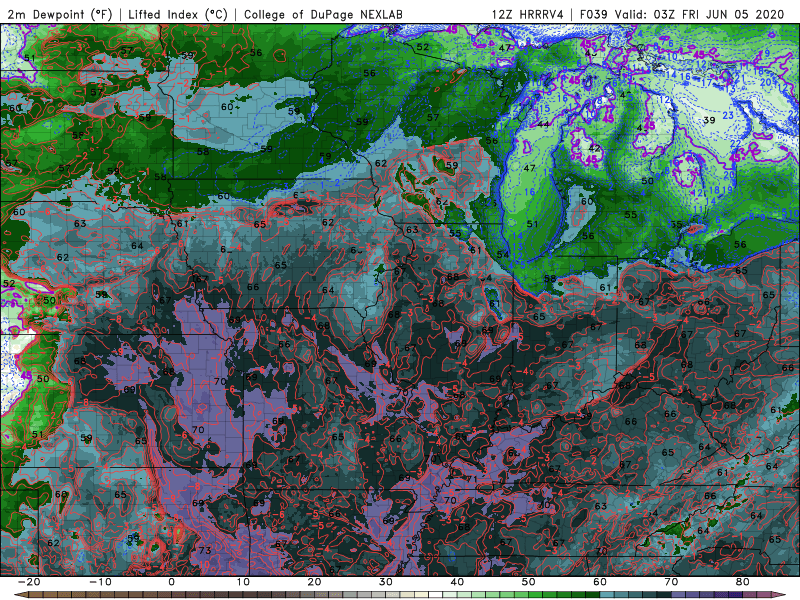Click the 'F039' forecast hour text

(594, 14)
